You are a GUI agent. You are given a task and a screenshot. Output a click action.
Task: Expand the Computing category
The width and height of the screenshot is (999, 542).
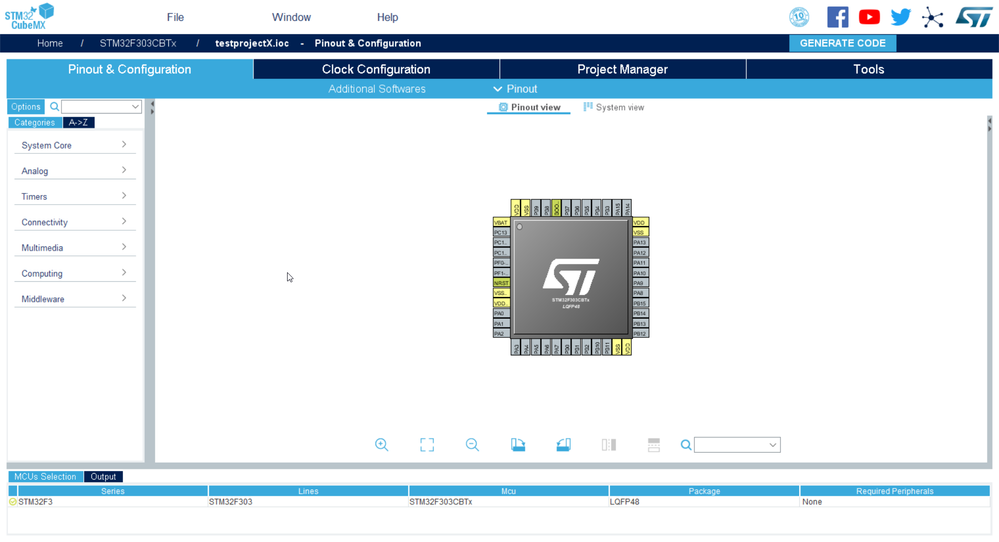74,273
